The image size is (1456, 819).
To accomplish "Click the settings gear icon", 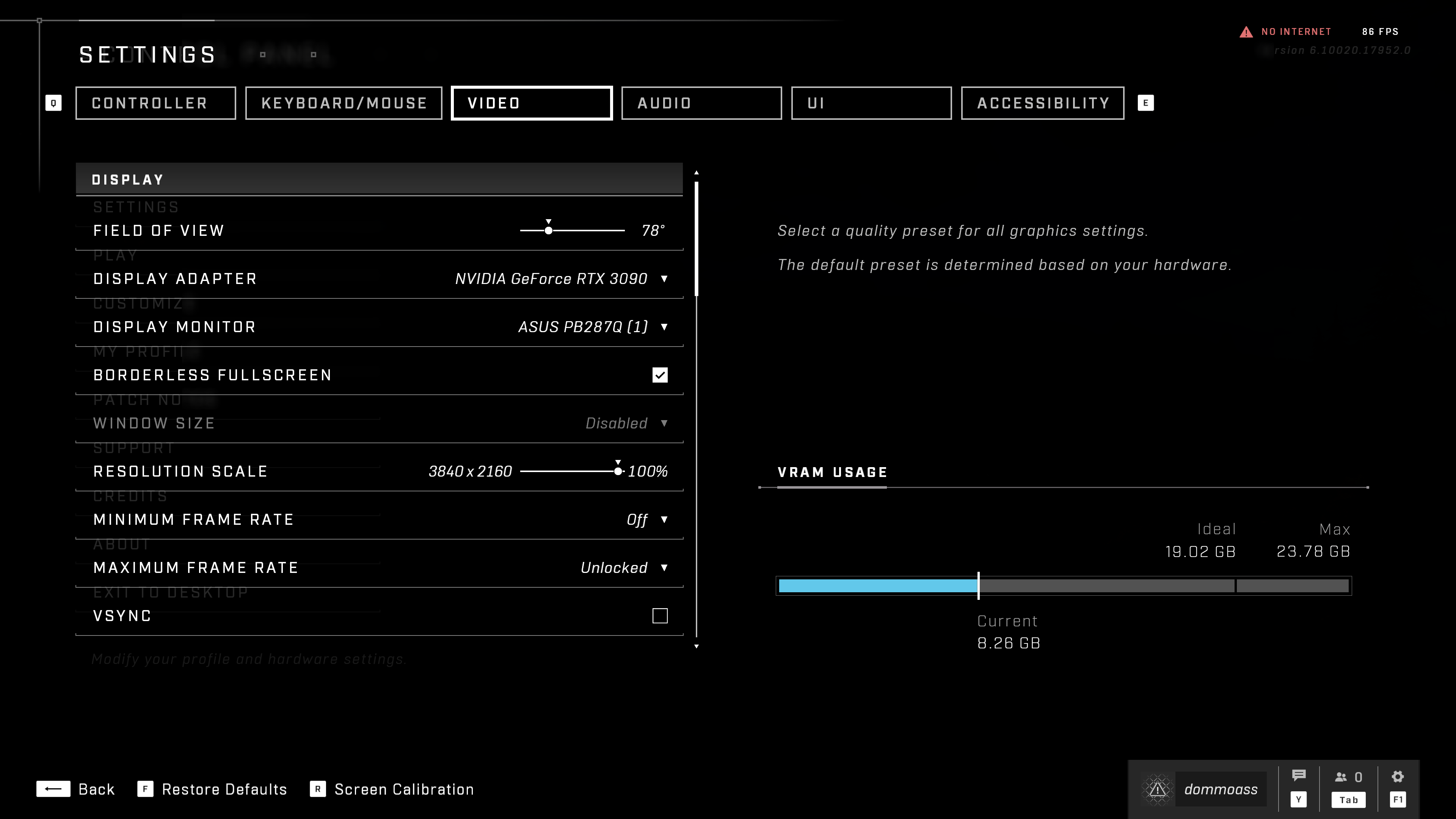I will click(x=1397, y=777).
